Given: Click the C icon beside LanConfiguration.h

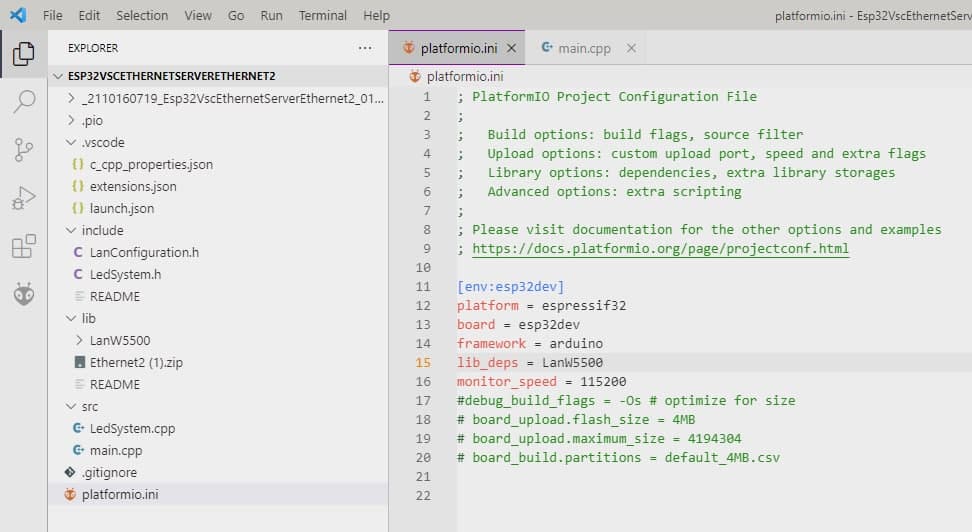Looking at the screenshot, I should pyautogui.click(x=77, y=252).
